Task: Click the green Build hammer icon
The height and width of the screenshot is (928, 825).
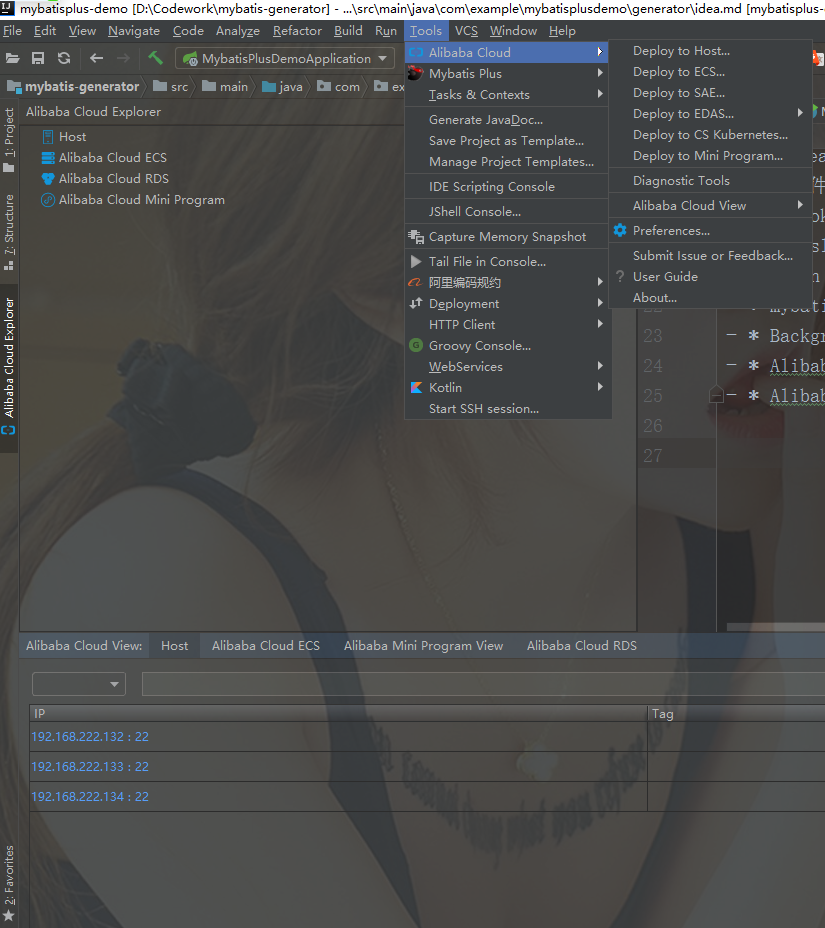Action: (x=156, y=57)
